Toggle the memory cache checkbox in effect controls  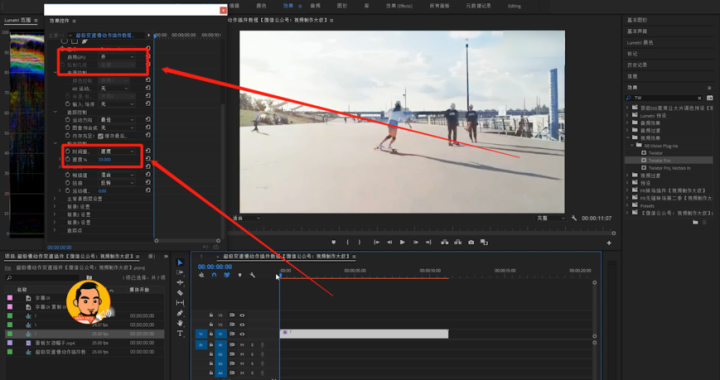coord(101,136)
